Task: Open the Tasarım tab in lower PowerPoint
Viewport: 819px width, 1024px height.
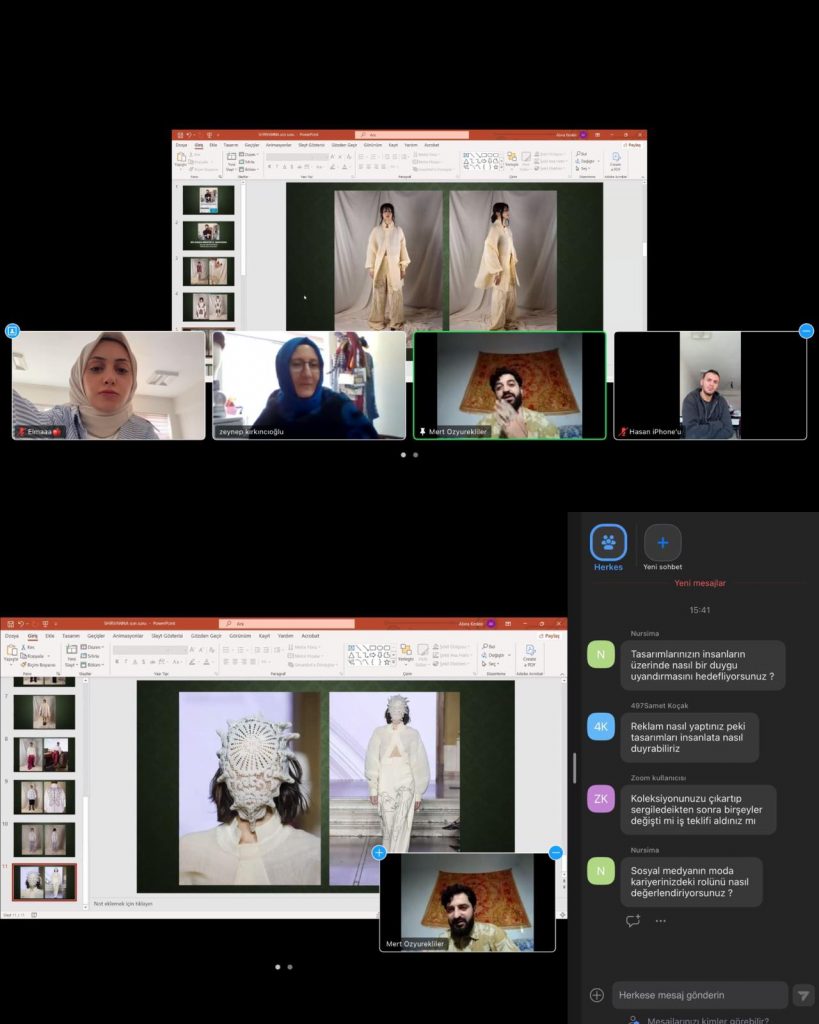Action: [x=70, y=635]
